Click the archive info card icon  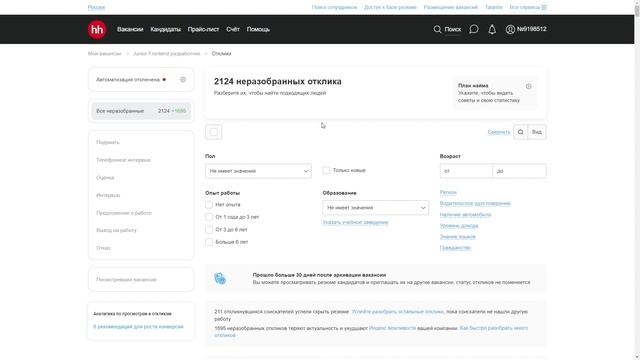click(x=220, y=278)
